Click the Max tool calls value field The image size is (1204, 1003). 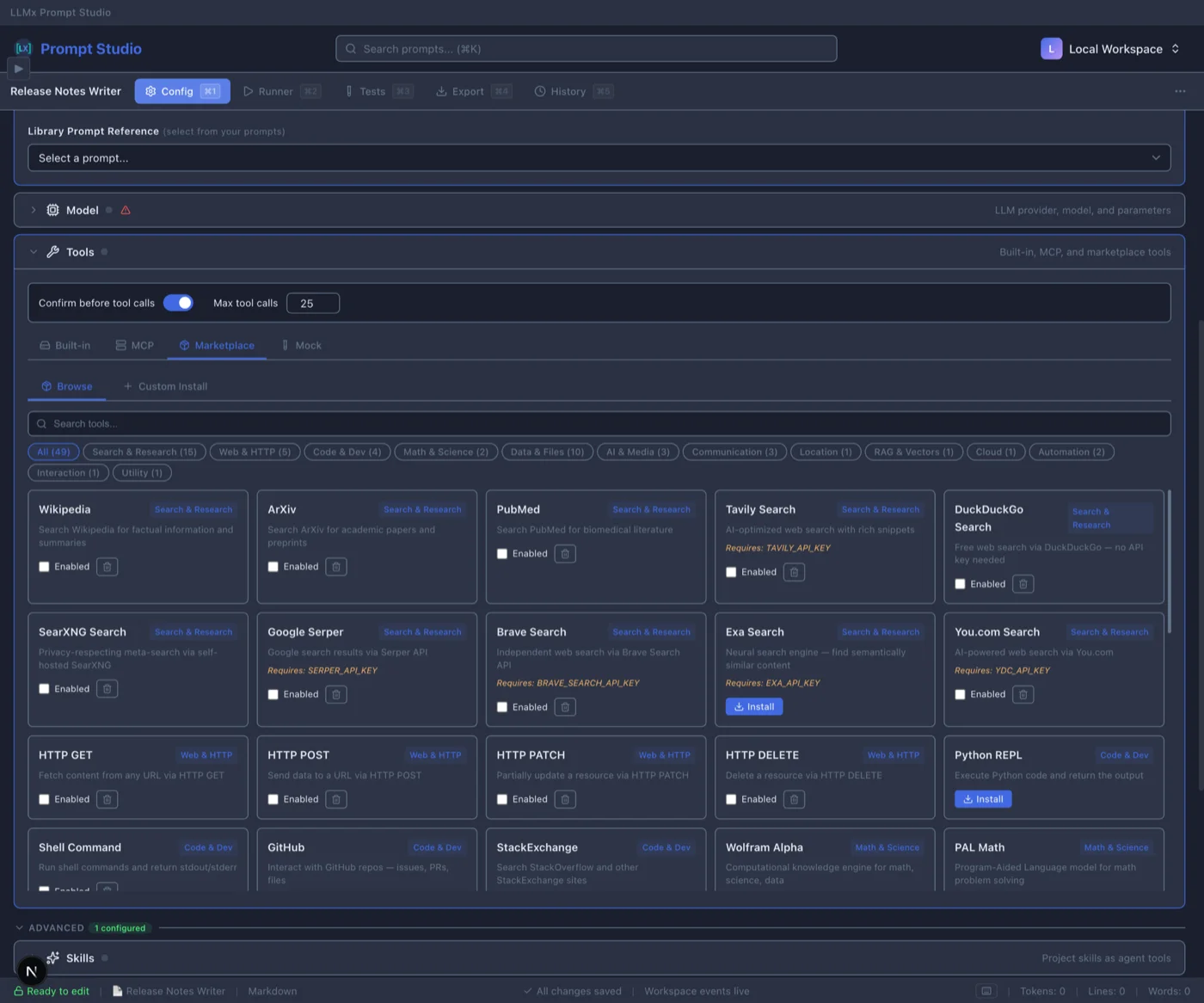pos(312,303)
